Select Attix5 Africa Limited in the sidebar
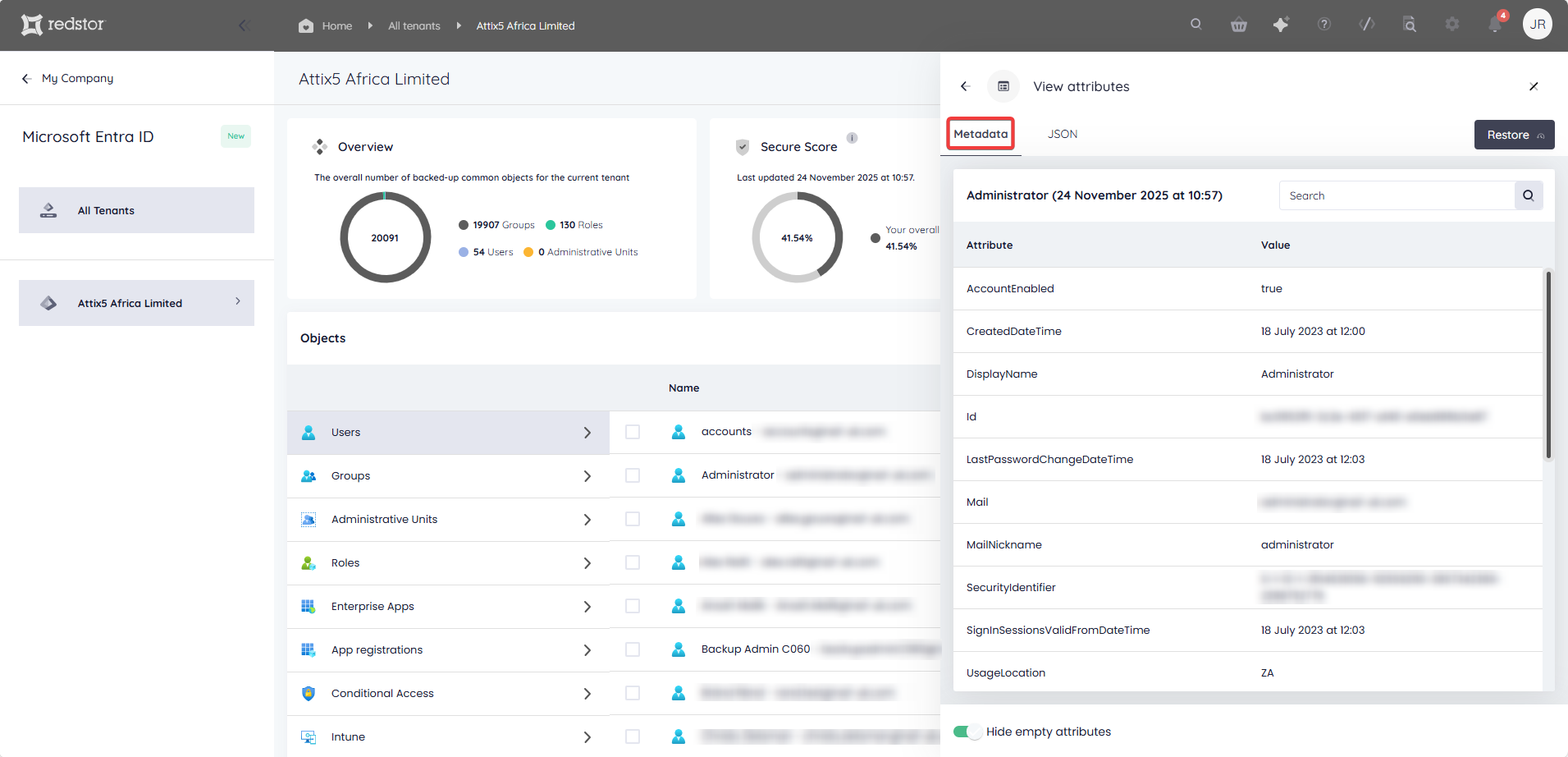This screenshot has height=757, width=1568. coord(136,303)
